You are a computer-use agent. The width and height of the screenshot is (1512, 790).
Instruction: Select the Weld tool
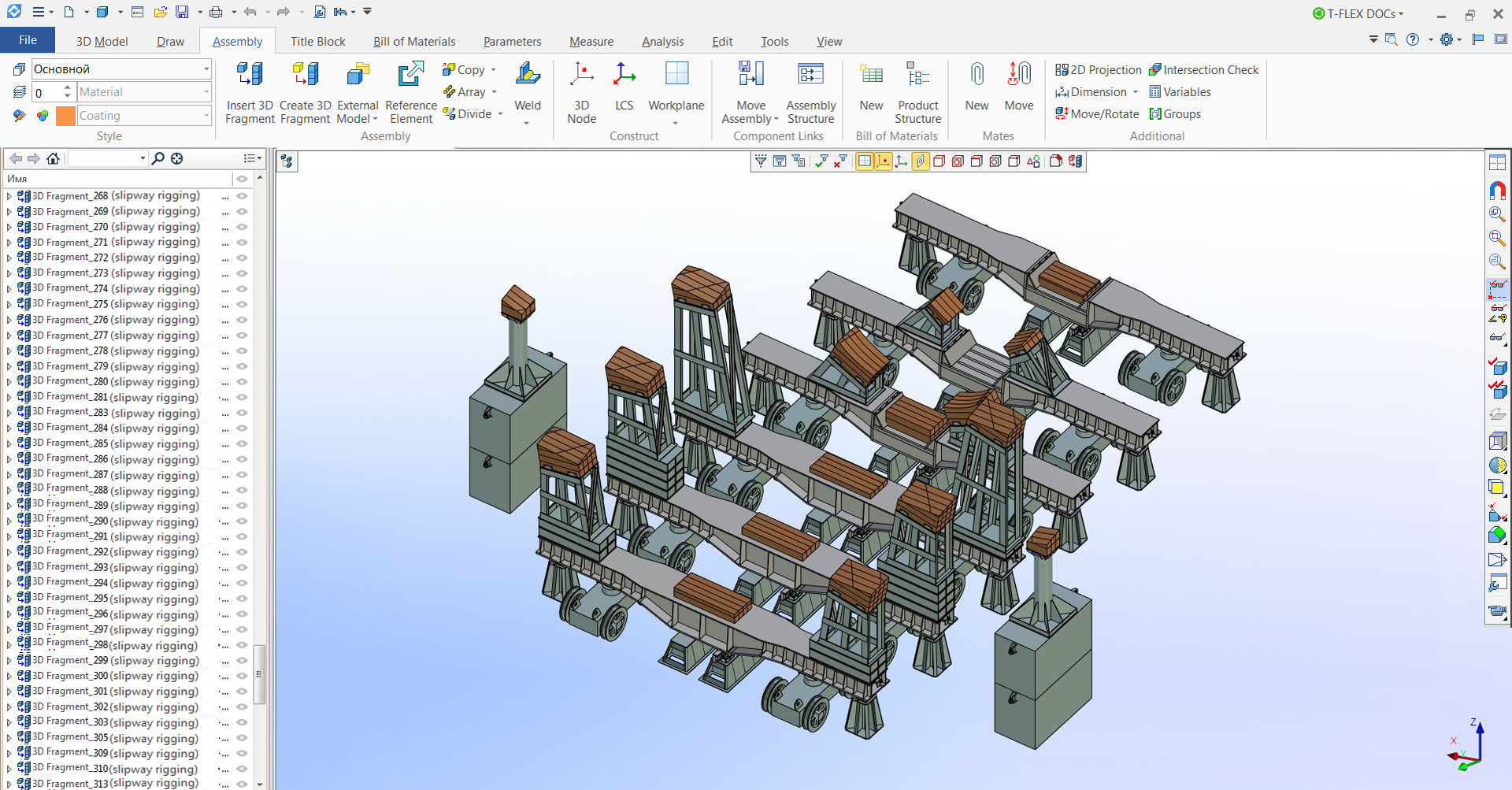tap(527, 93)
